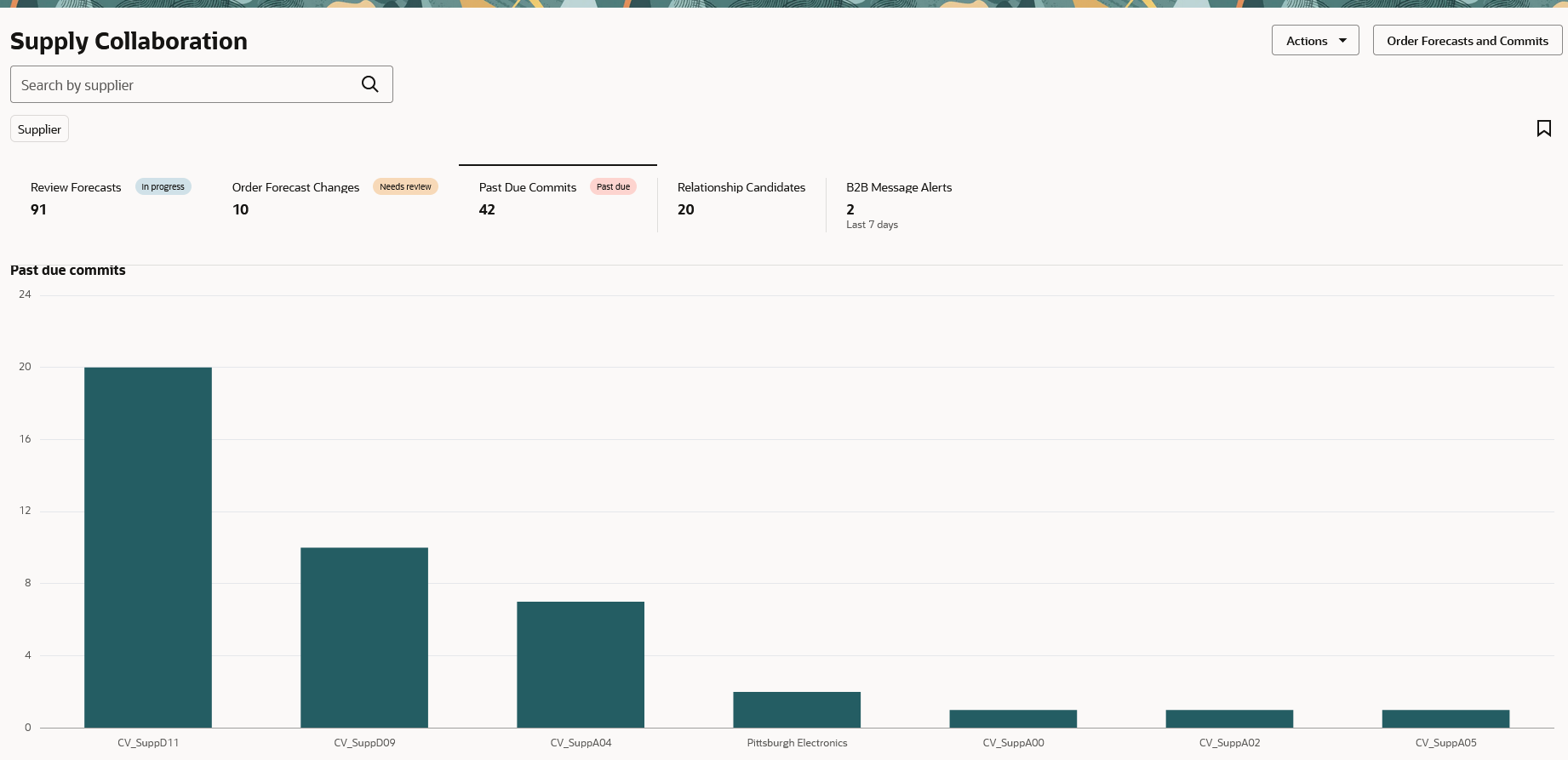Click the In progress status badge
Image resolution: width=1568 pixels, height=760 pixels.
pos(163,186)
